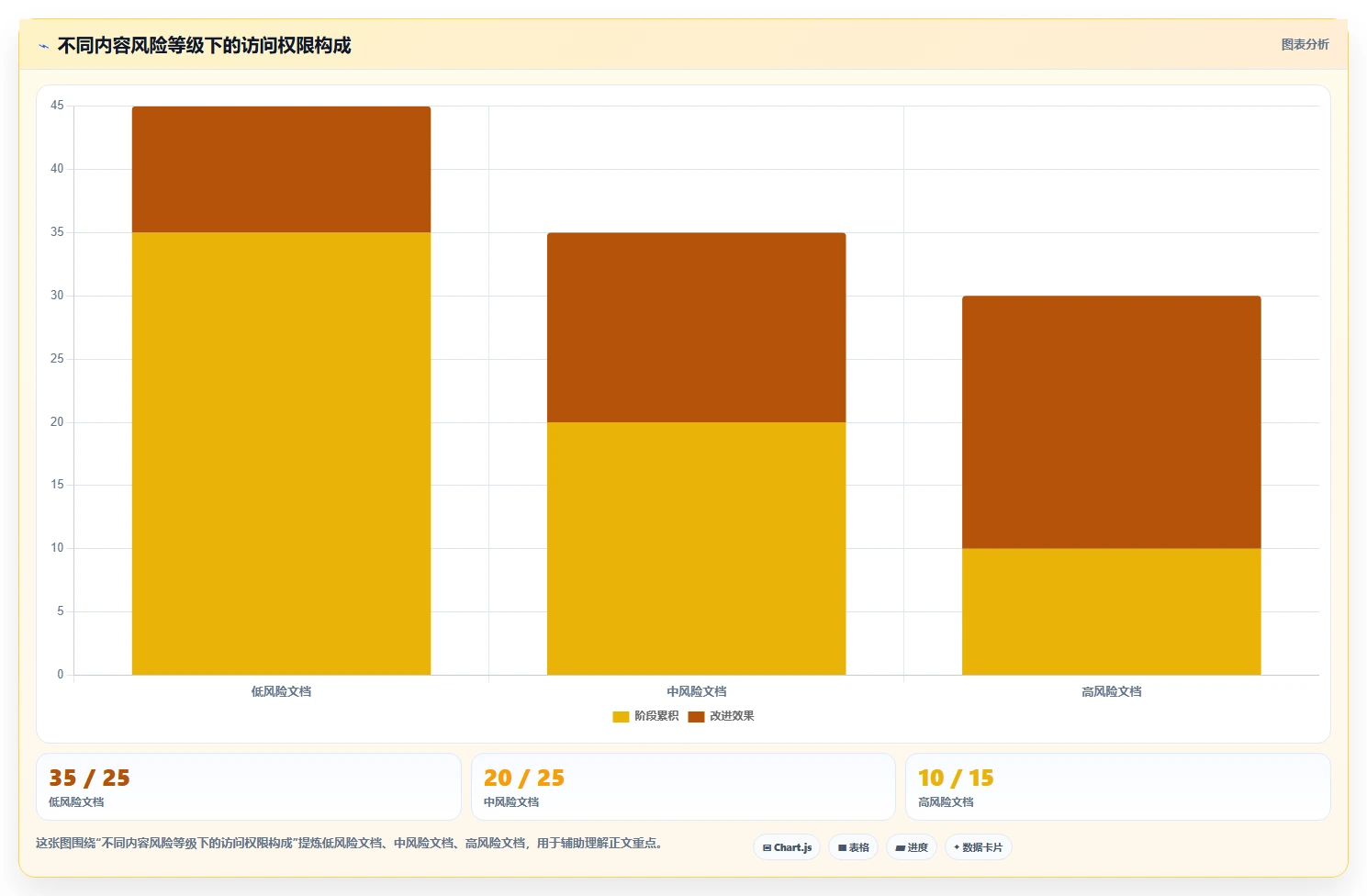Click the brown segment of 低风险文档 bar
Image resolution: width=1367 pixels, height=896 pixels.
click(281, 170)
